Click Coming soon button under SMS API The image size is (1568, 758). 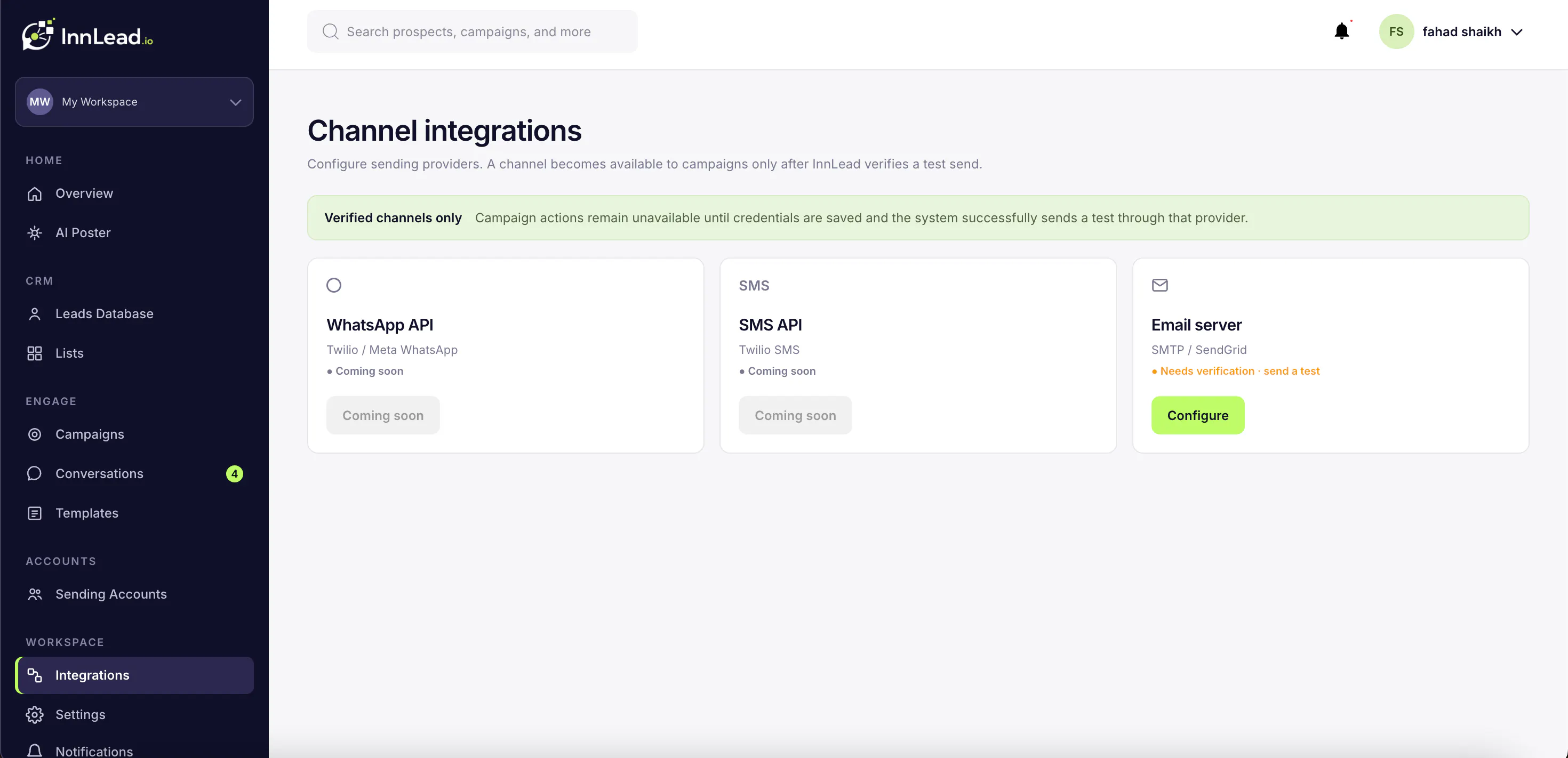[795, 415]
